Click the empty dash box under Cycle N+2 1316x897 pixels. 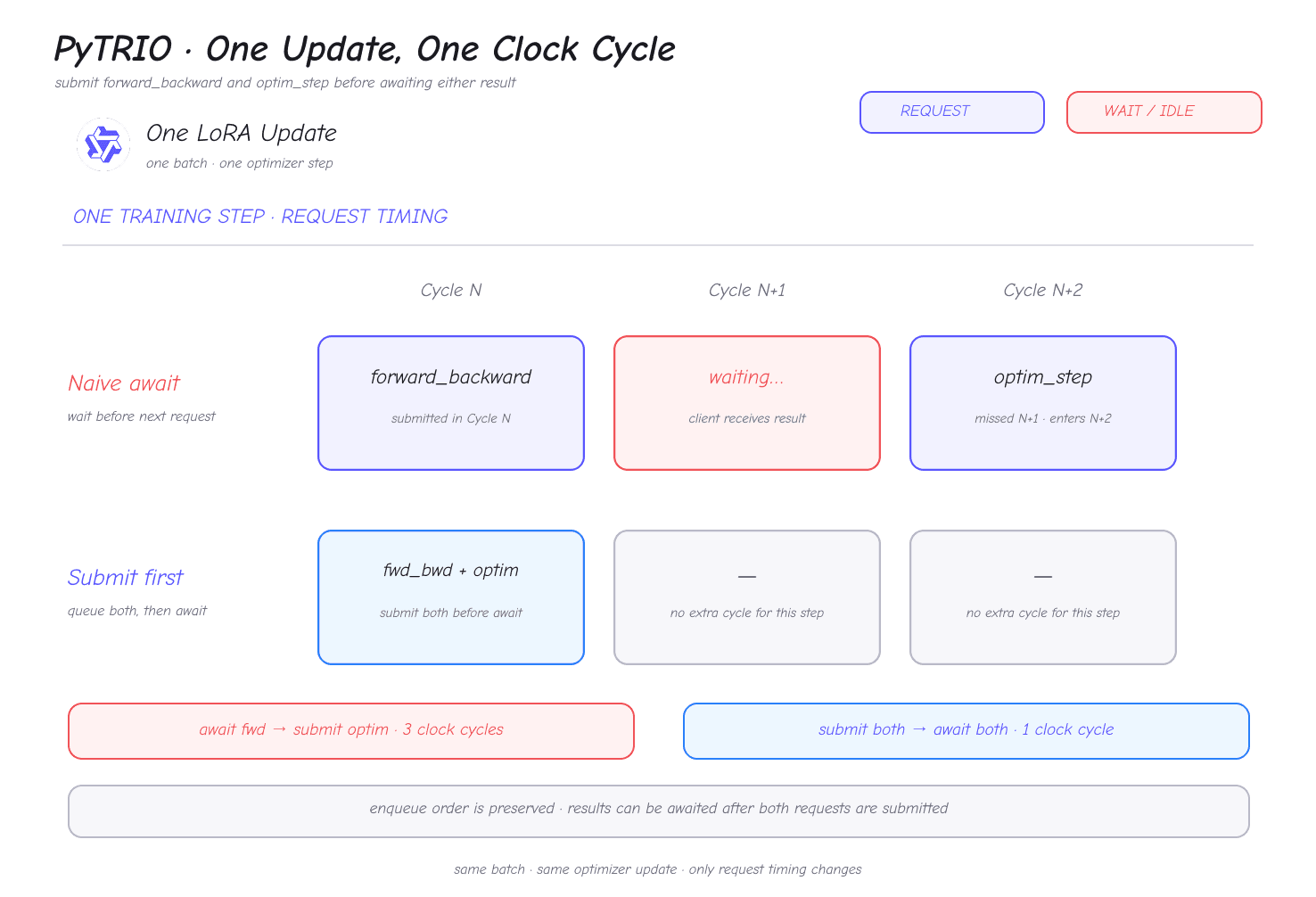(1043, 597)
